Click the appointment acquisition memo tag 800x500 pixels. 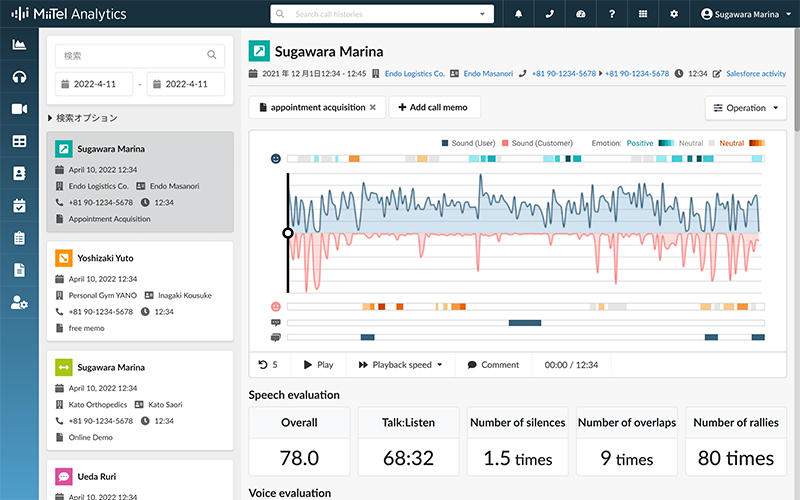coord(317,107)
